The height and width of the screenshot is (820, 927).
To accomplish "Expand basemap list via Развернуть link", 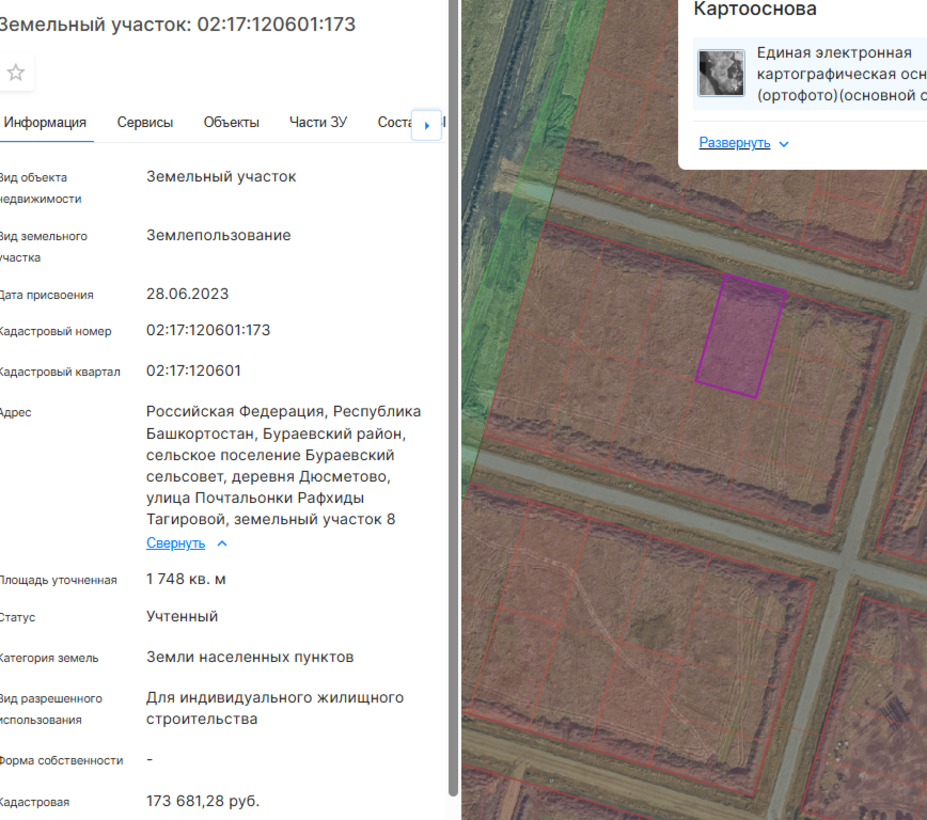I will (734, 143).
